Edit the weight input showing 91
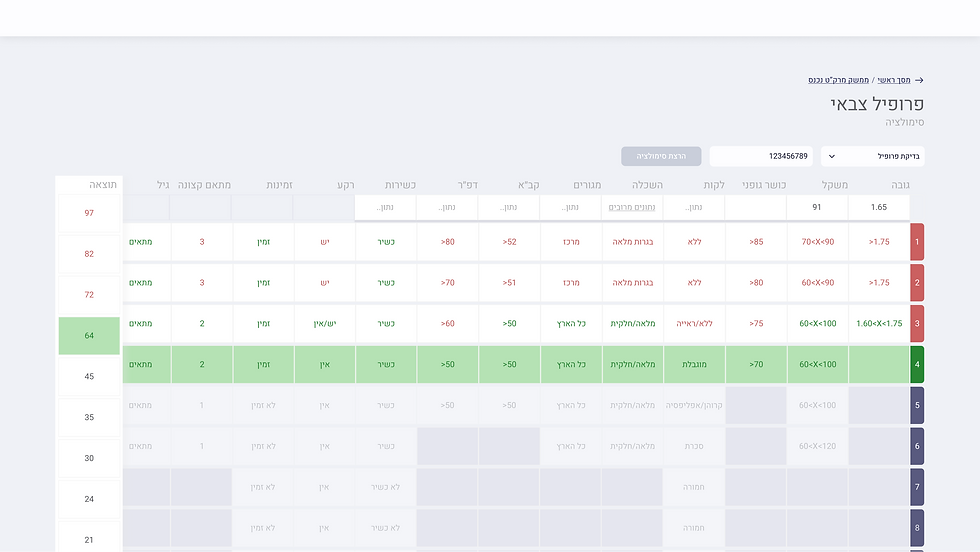 point(817,207)
